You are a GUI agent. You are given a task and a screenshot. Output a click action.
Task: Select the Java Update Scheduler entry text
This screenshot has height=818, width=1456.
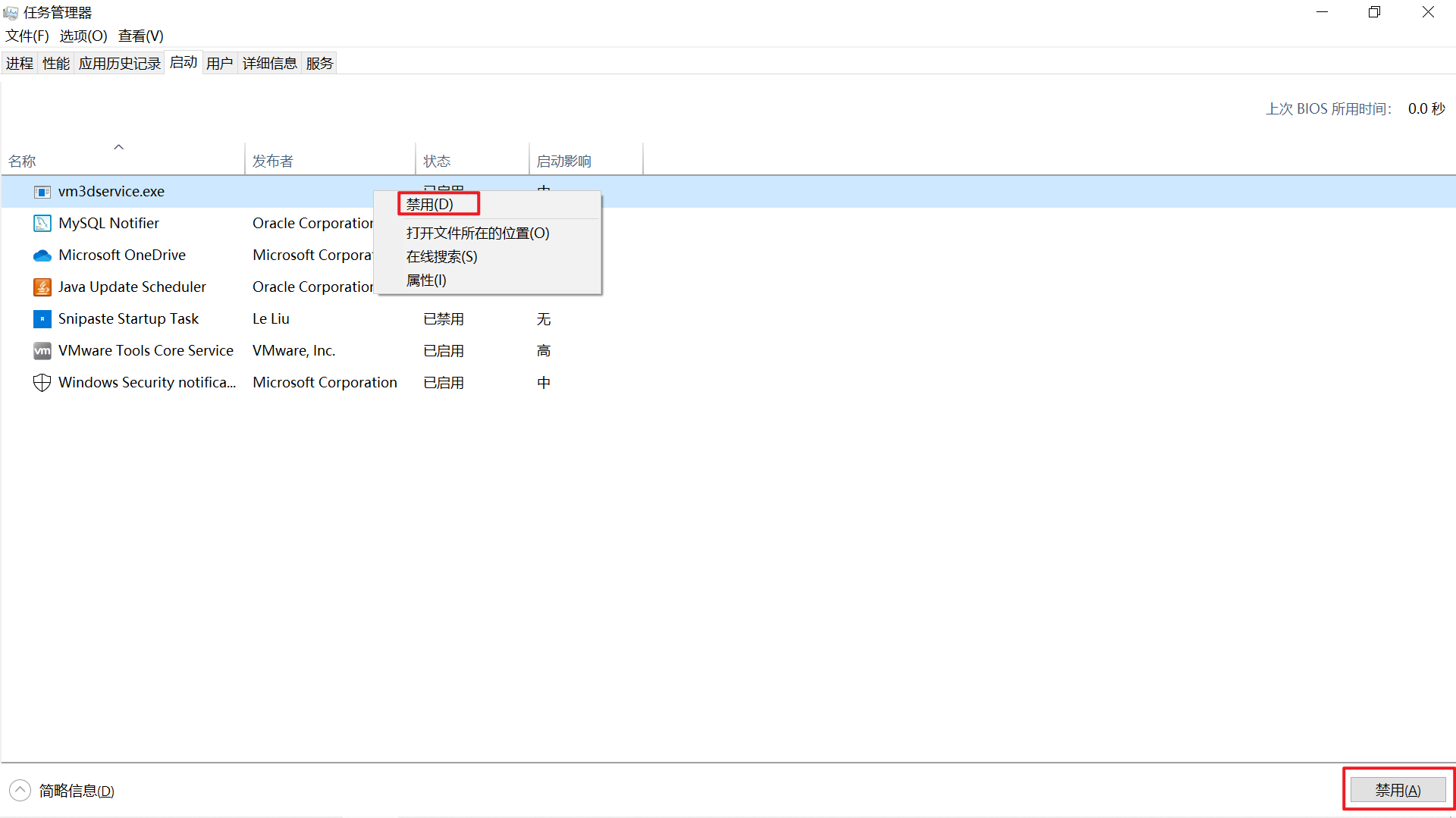132,287
